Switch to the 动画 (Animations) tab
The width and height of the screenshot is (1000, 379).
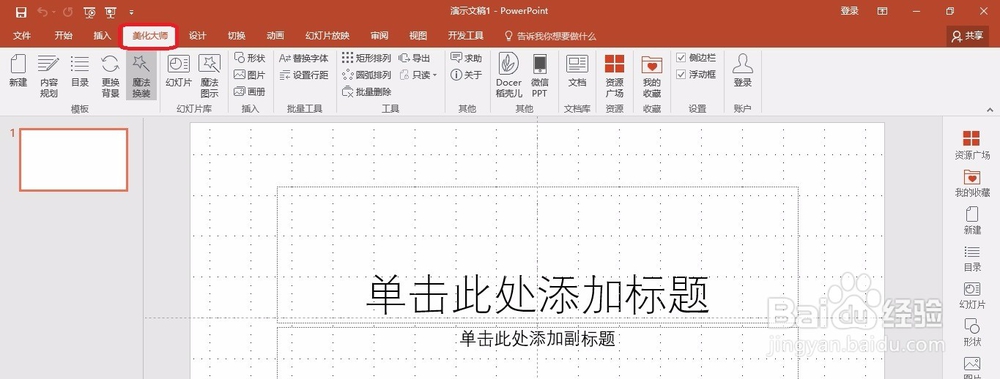(x=276, y=36)
